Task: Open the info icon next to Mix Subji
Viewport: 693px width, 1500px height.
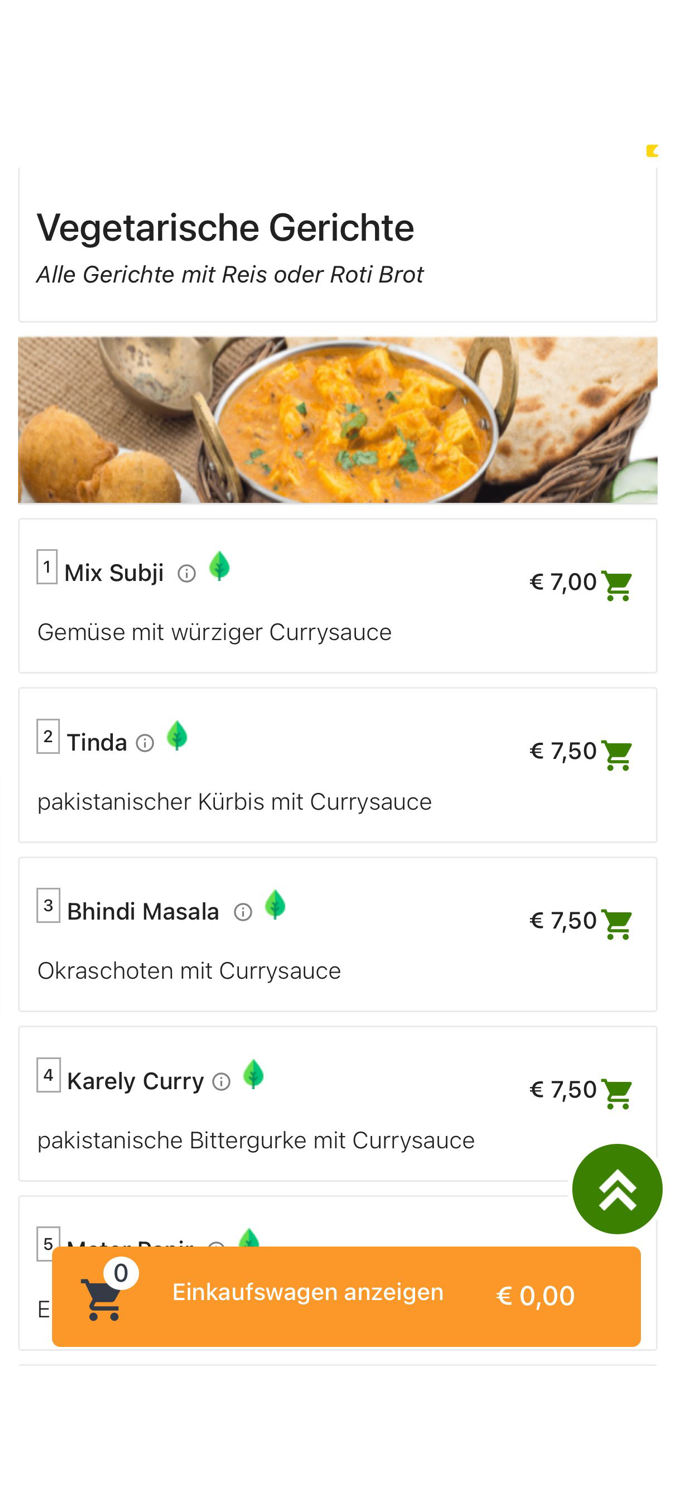Action: 186,573
